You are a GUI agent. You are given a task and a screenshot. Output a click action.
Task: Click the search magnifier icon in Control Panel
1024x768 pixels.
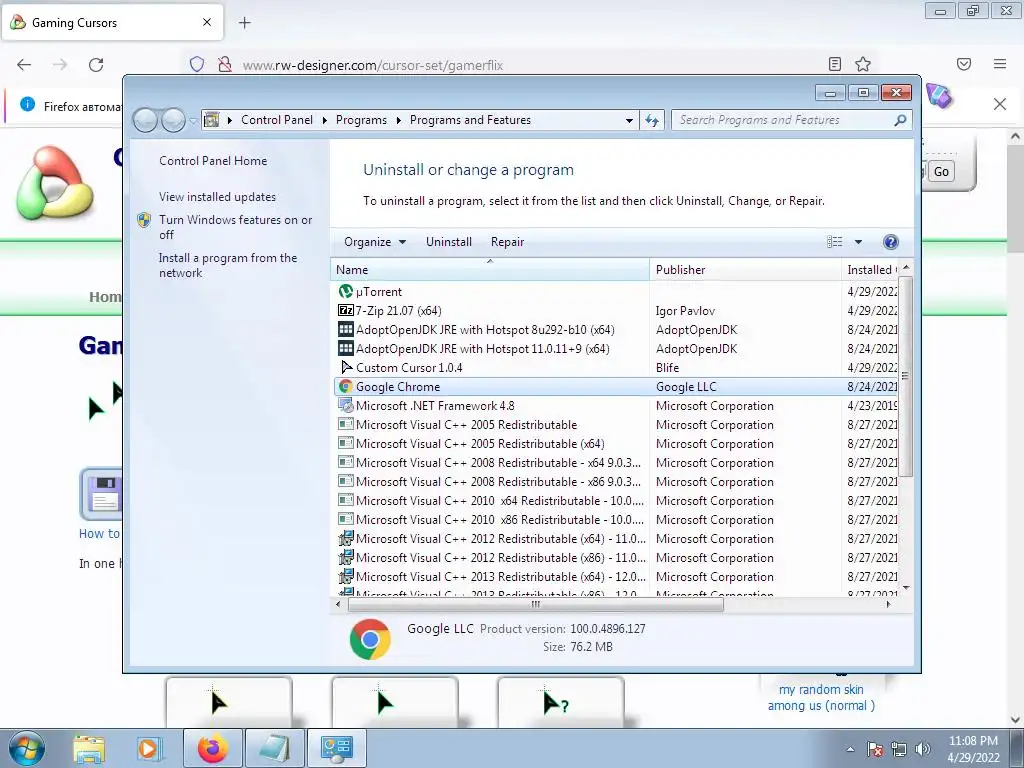pos(900,120)
